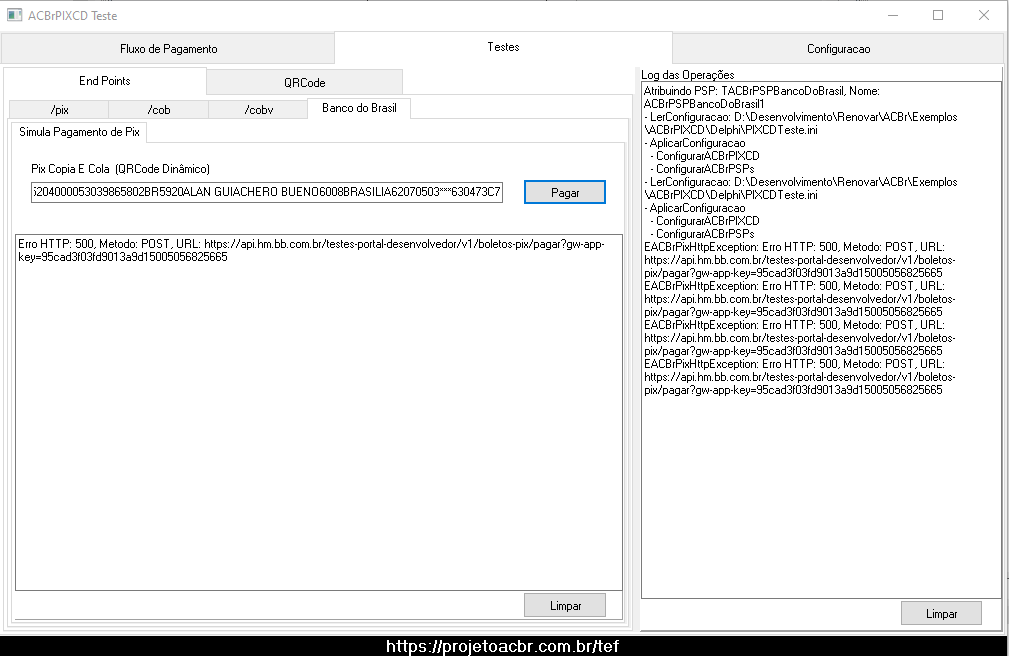Open the /cobv endpoint tab
The height and width of the screenshot is (656, 1009).
tap(259, 109)
